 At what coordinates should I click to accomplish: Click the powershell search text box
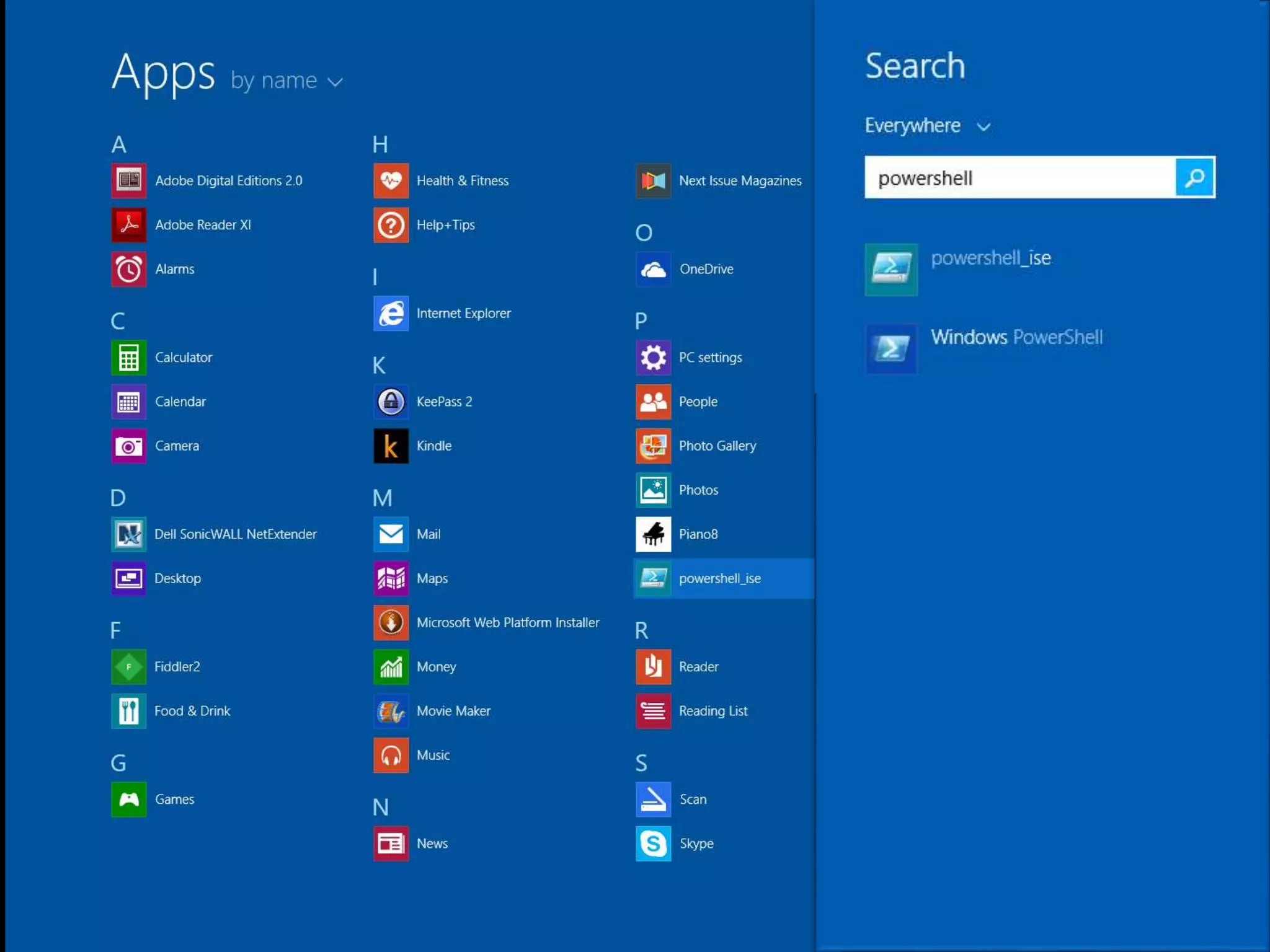[1019, 178]
